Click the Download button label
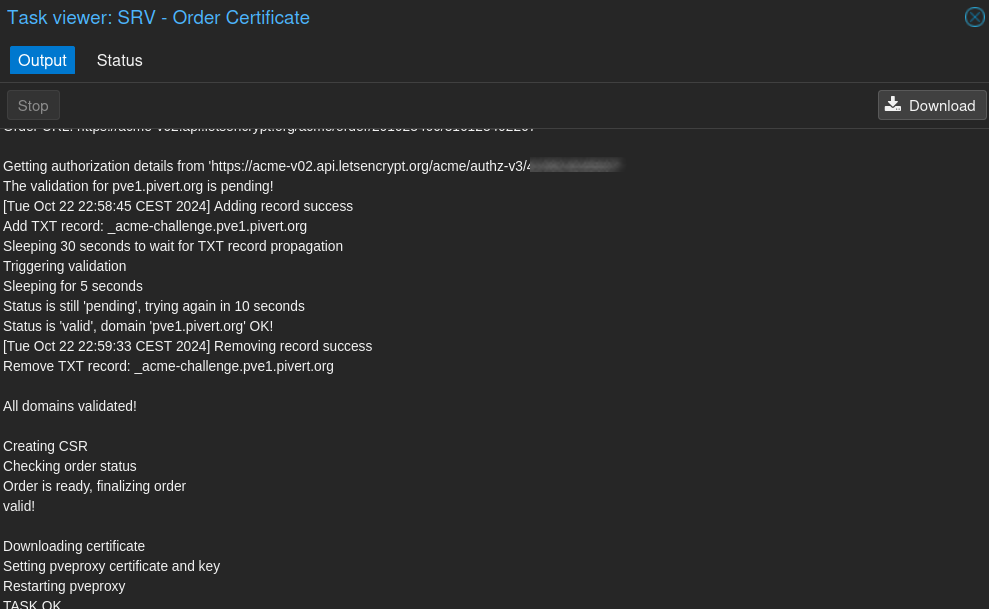Image resolution: width=989 pixels, height=609 pixels. (942, 105)
